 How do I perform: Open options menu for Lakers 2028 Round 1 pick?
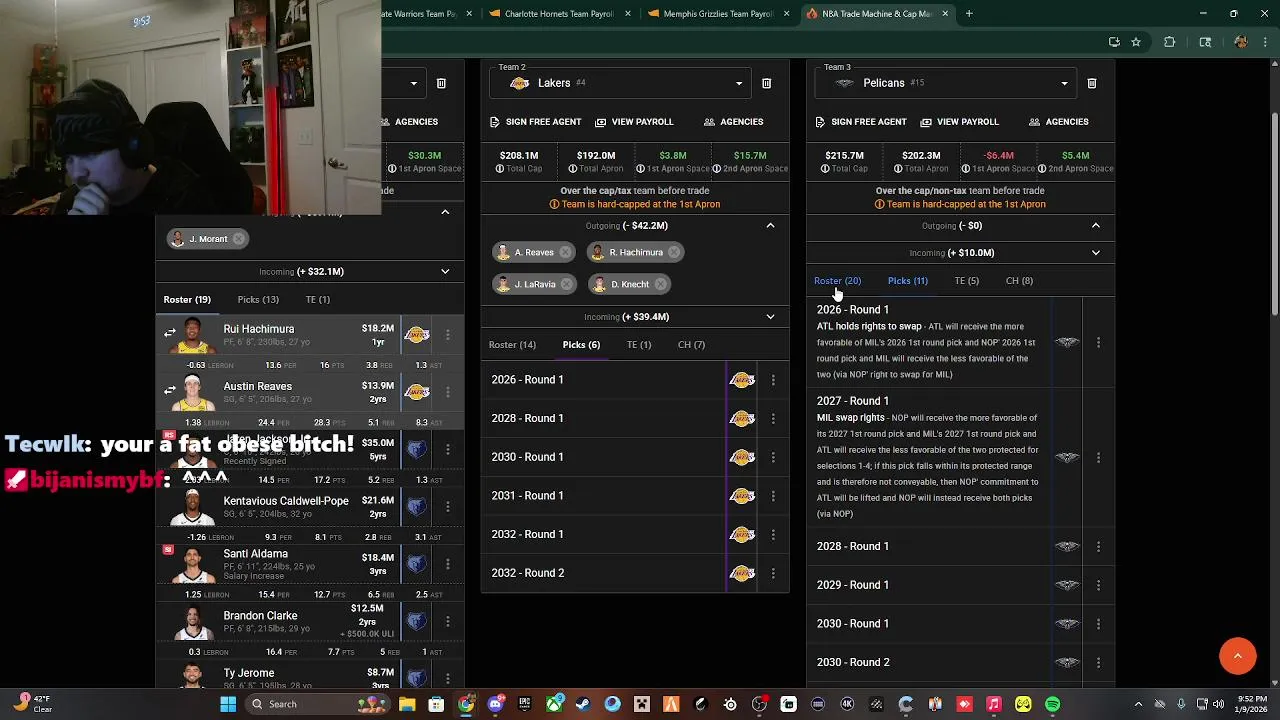pyautogui.click(x=773, y=419)
